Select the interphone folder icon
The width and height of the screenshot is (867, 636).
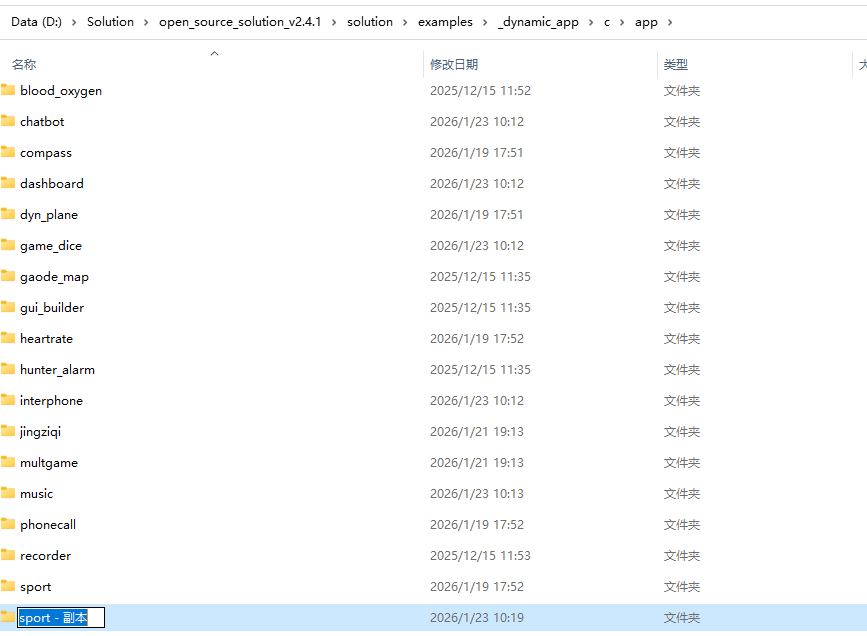[8, 399]
